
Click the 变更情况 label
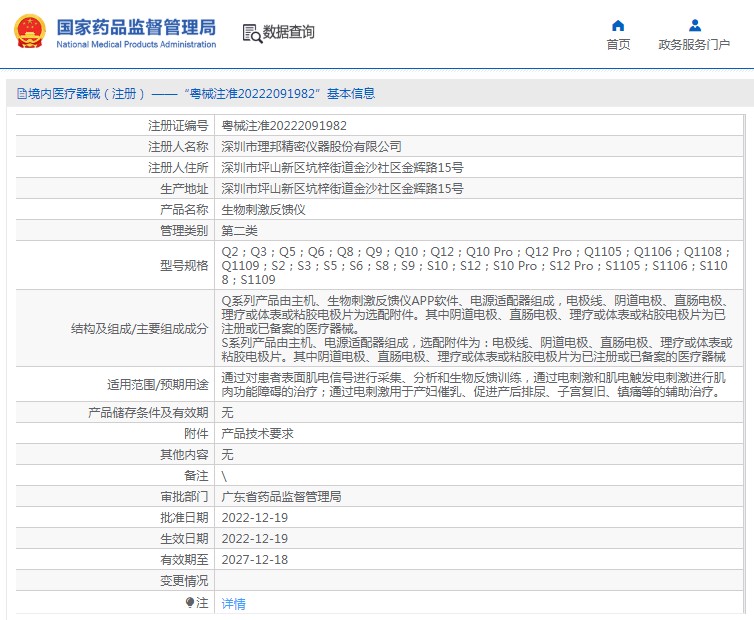[x=184, y=581]
